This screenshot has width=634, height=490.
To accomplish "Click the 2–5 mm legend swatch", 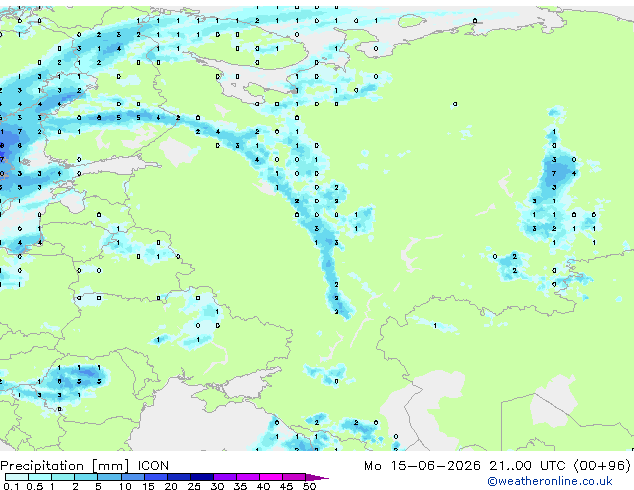I will click(86, 477).
